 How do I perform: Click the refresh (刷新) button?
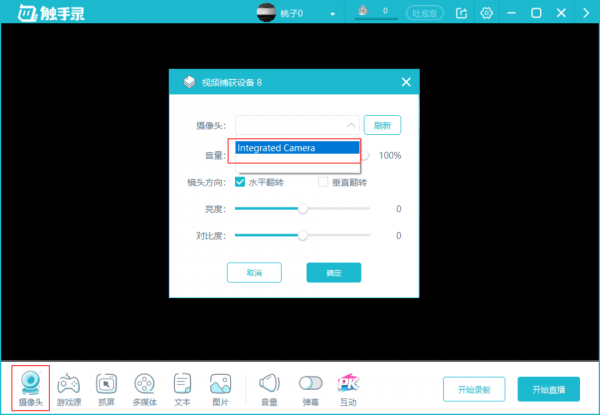382,125
